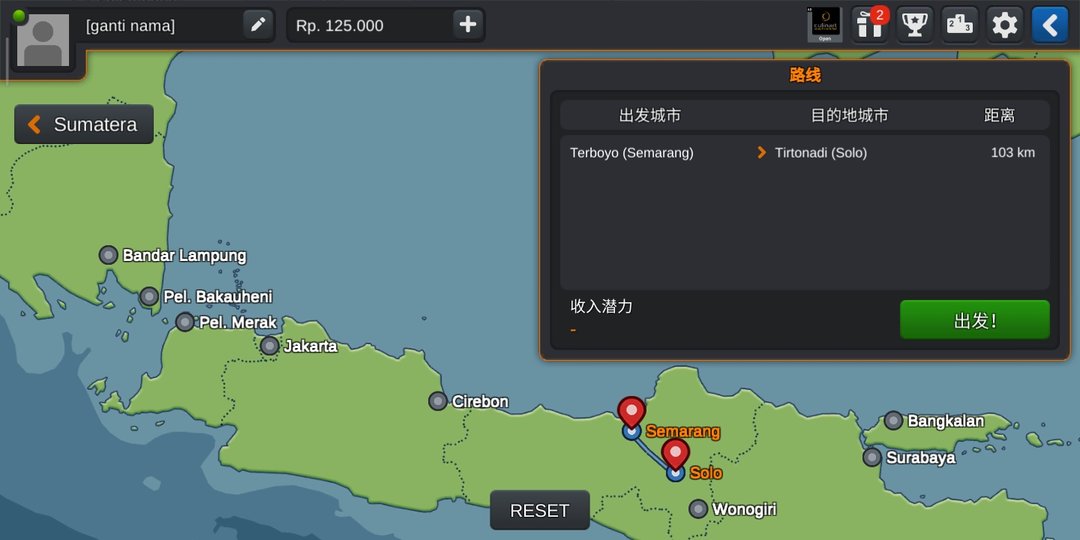Open the leaderboard podium icon
Image resolution: width=1080 pixels, height=540 pixels.
click(x=960, y=25)
